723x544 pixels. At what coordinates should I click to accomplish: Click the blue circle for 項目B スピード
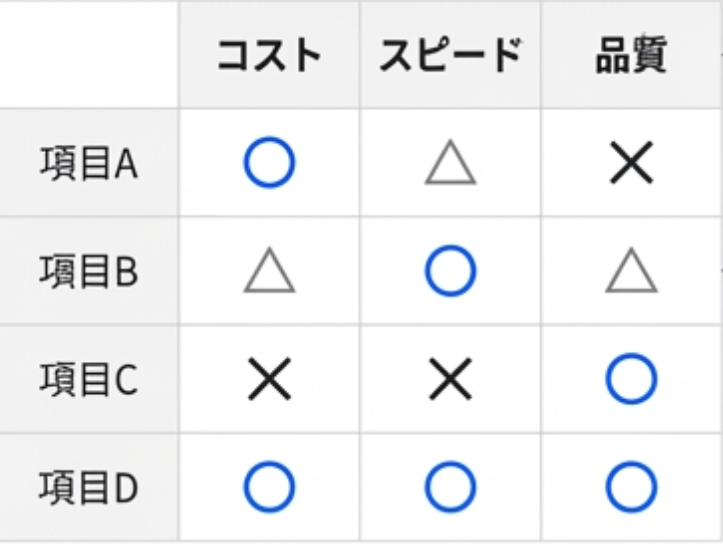[450, 271]
